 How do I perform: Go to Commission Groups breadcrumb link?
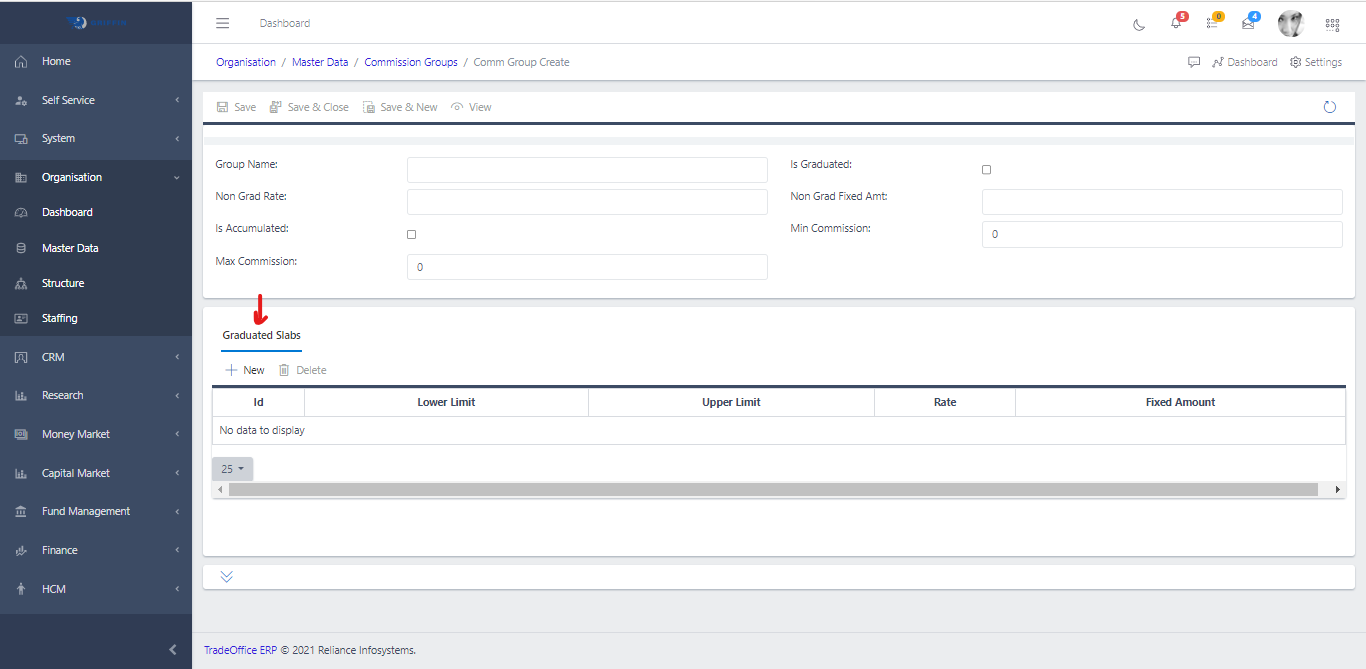pyautogui.click(x=410, y=62)
